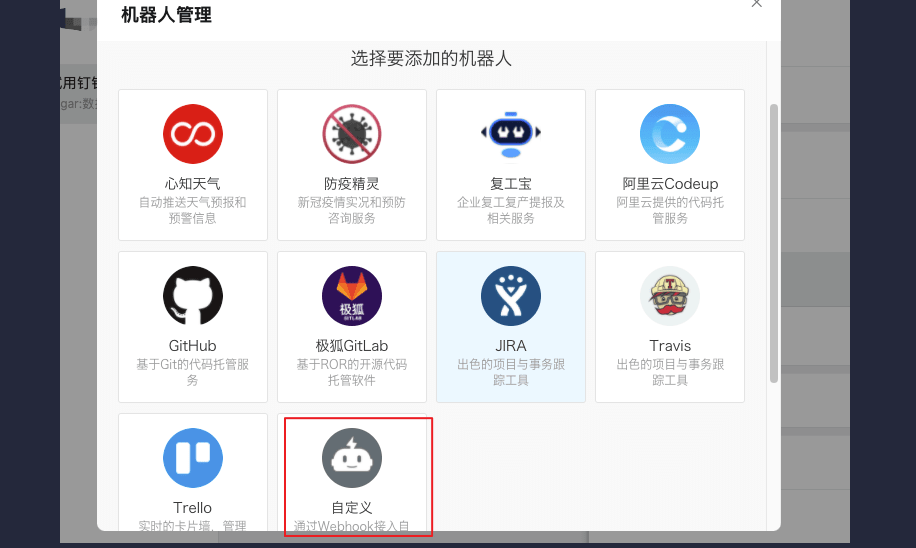This screenshot has height=548, width=916.
Task: Click the 自定义 title label
Action: click(352, 508)
